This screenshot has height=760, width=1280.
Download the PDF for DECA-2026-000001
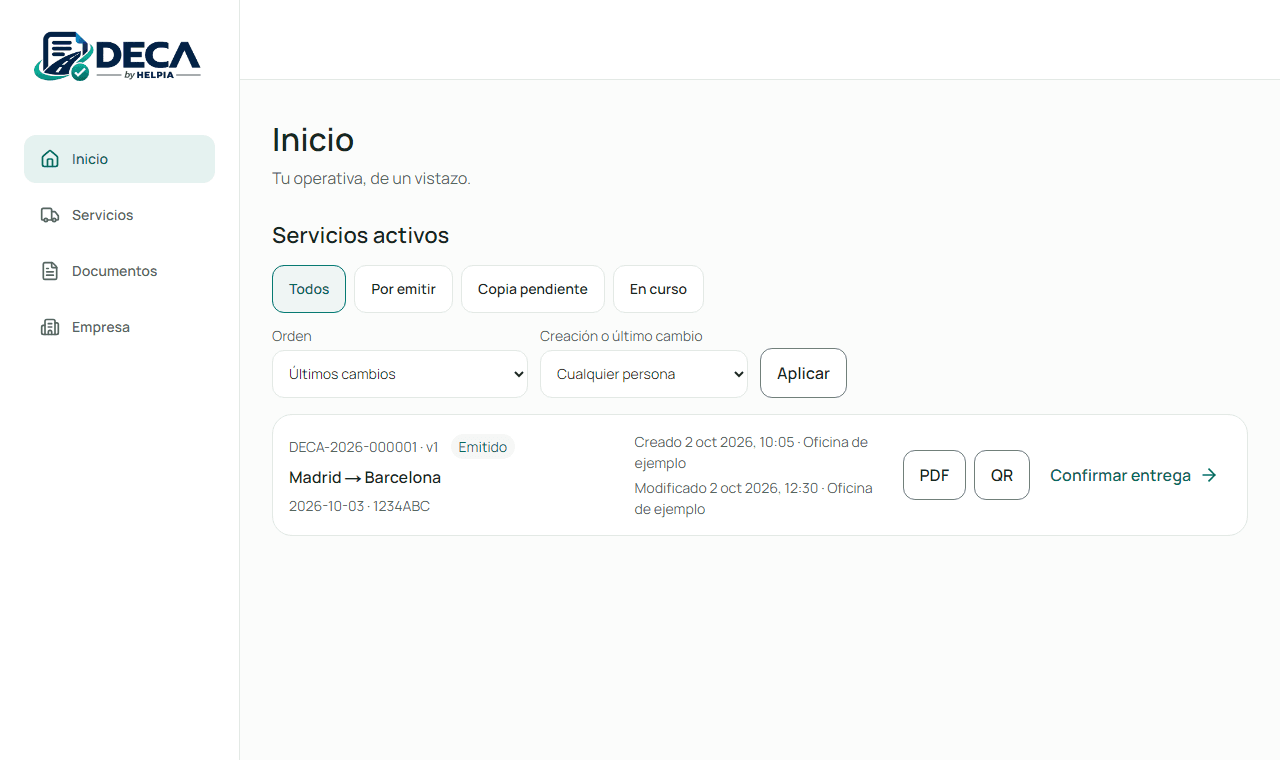[934, 475]
